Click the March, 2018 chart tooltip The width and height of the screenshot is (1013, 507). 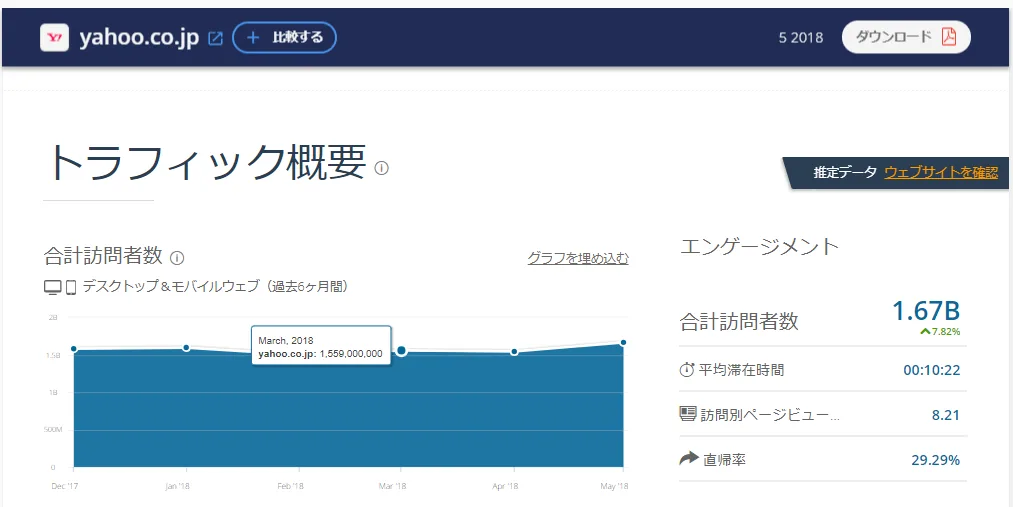pos(320,346)
